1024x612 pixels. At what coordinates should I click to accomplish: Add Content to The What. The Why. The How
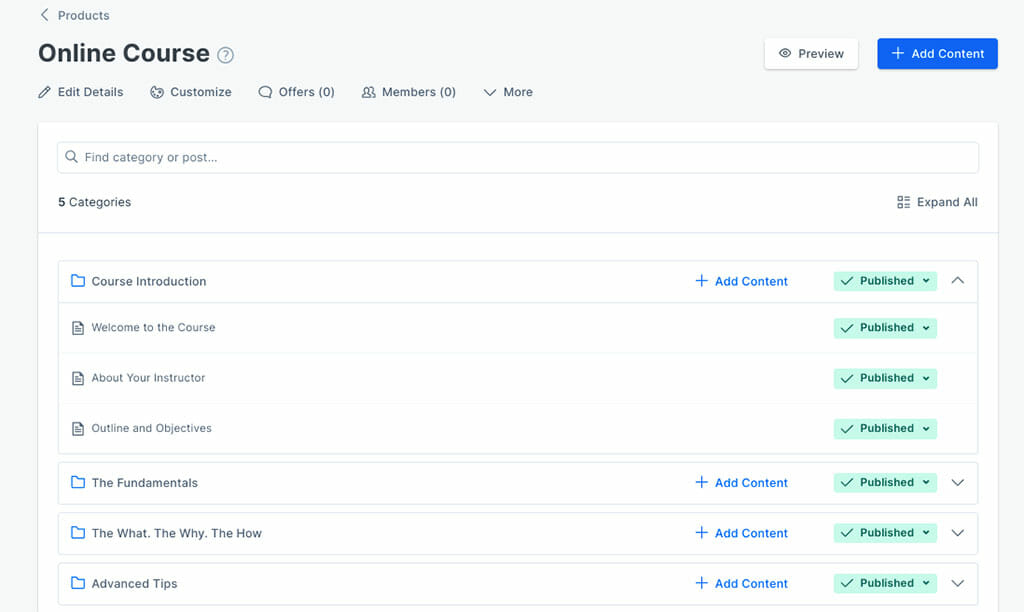pos(742,533)
